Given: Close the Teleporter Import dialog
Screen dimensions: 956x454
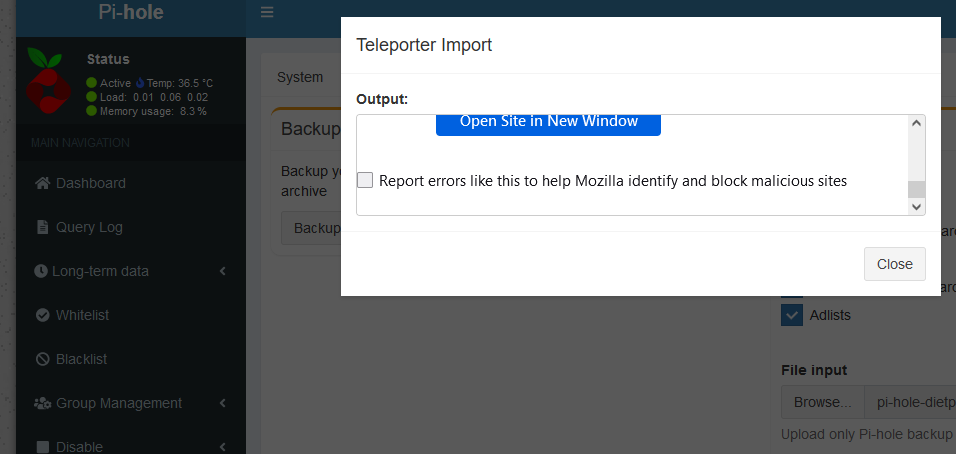Looking at the screenshot, I should coord(894,264).
